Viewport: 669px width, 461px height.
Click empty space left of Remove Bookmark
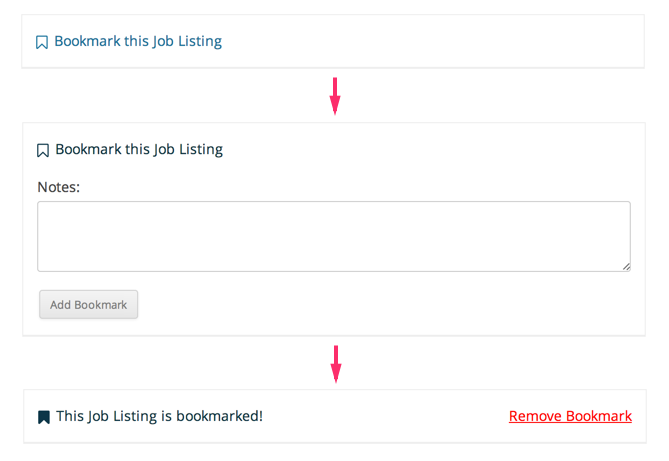point(384,416)
